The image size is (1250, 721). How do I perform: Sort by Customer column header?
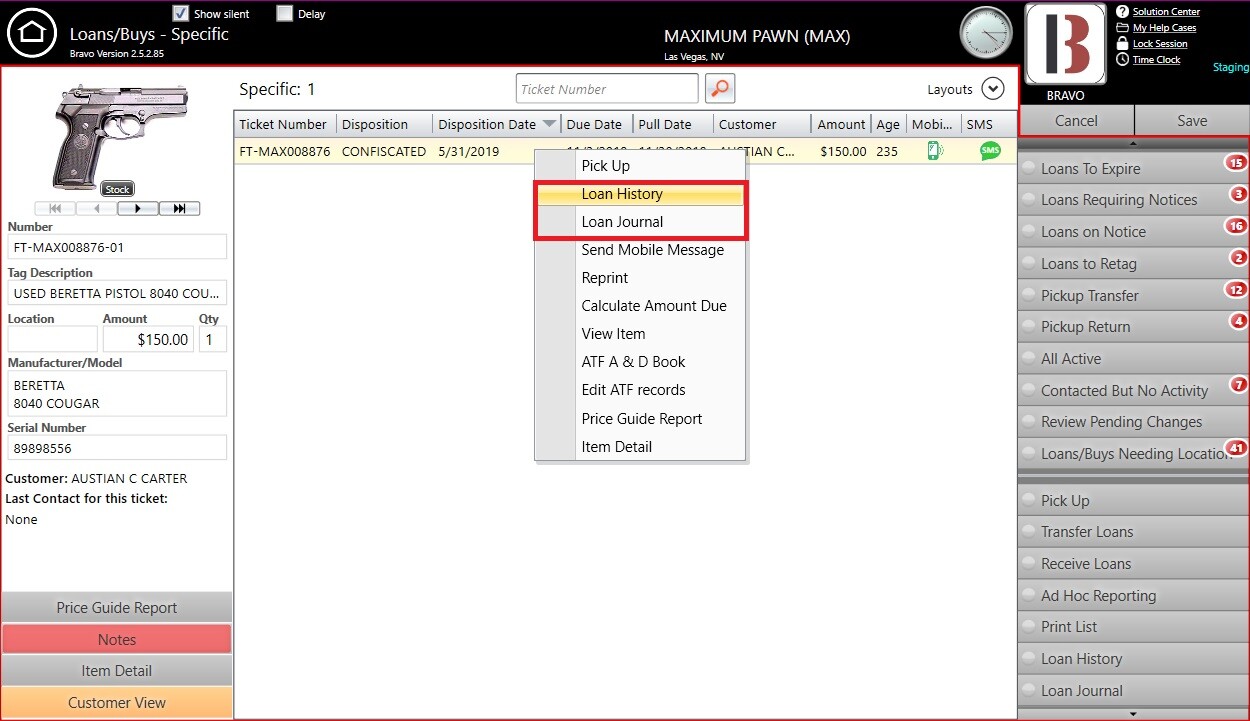click(x=761, y=124)
